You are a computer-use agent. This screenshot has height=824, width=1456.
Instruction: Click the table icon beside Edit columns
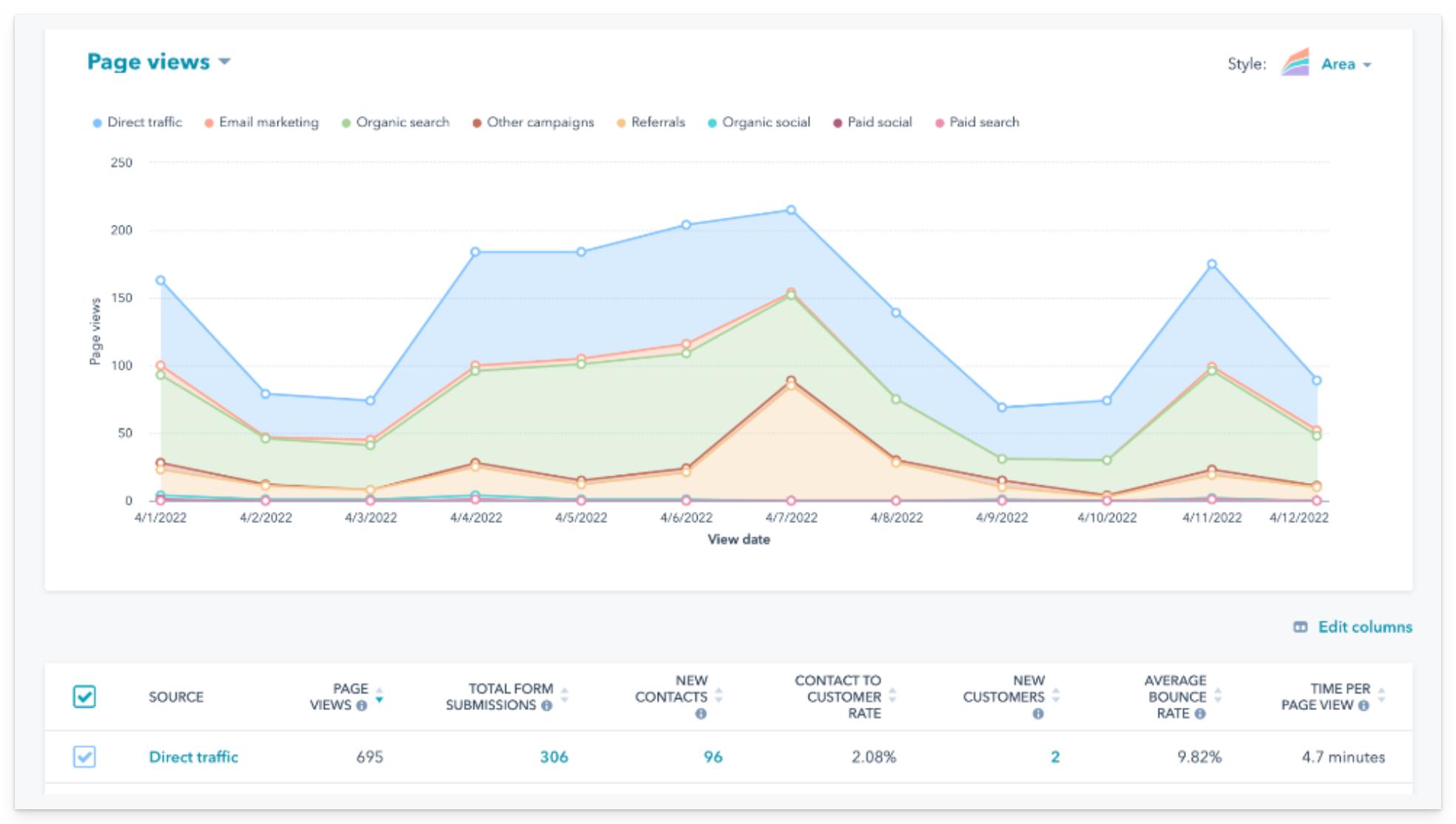(x=1300, y=627)
